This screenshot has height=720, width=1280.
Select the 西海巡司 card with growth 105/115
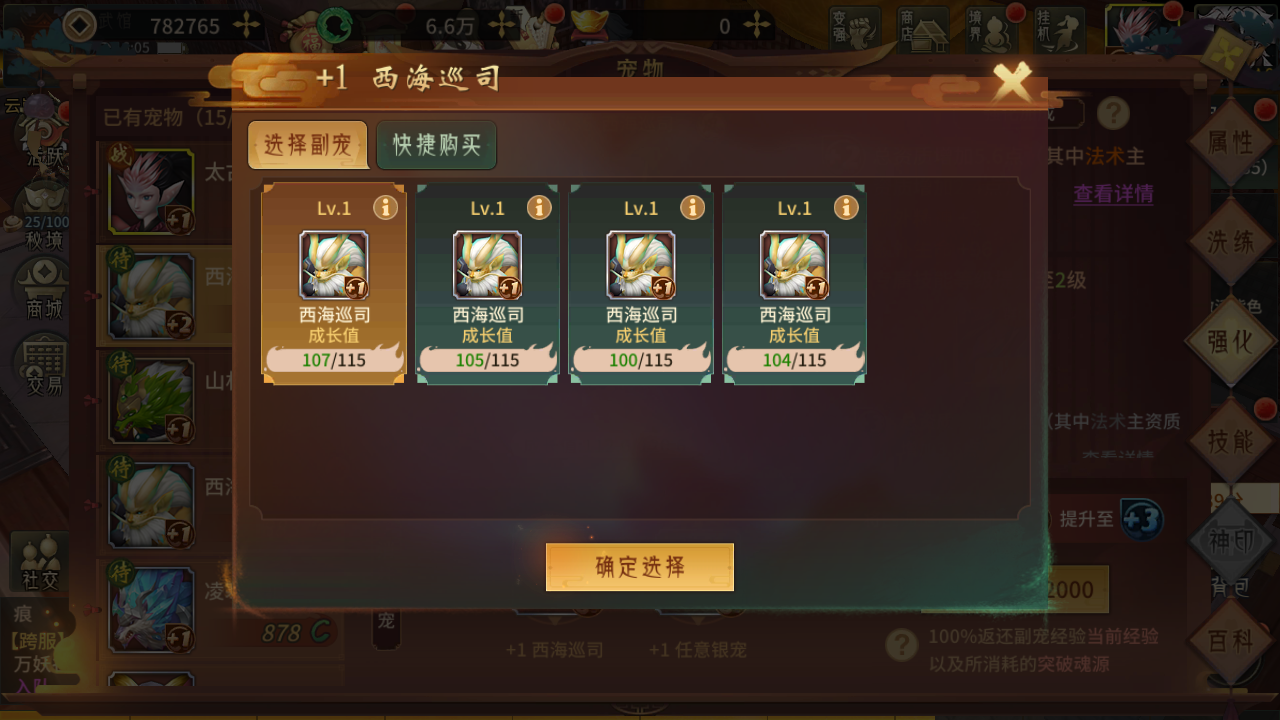point(488,283)
